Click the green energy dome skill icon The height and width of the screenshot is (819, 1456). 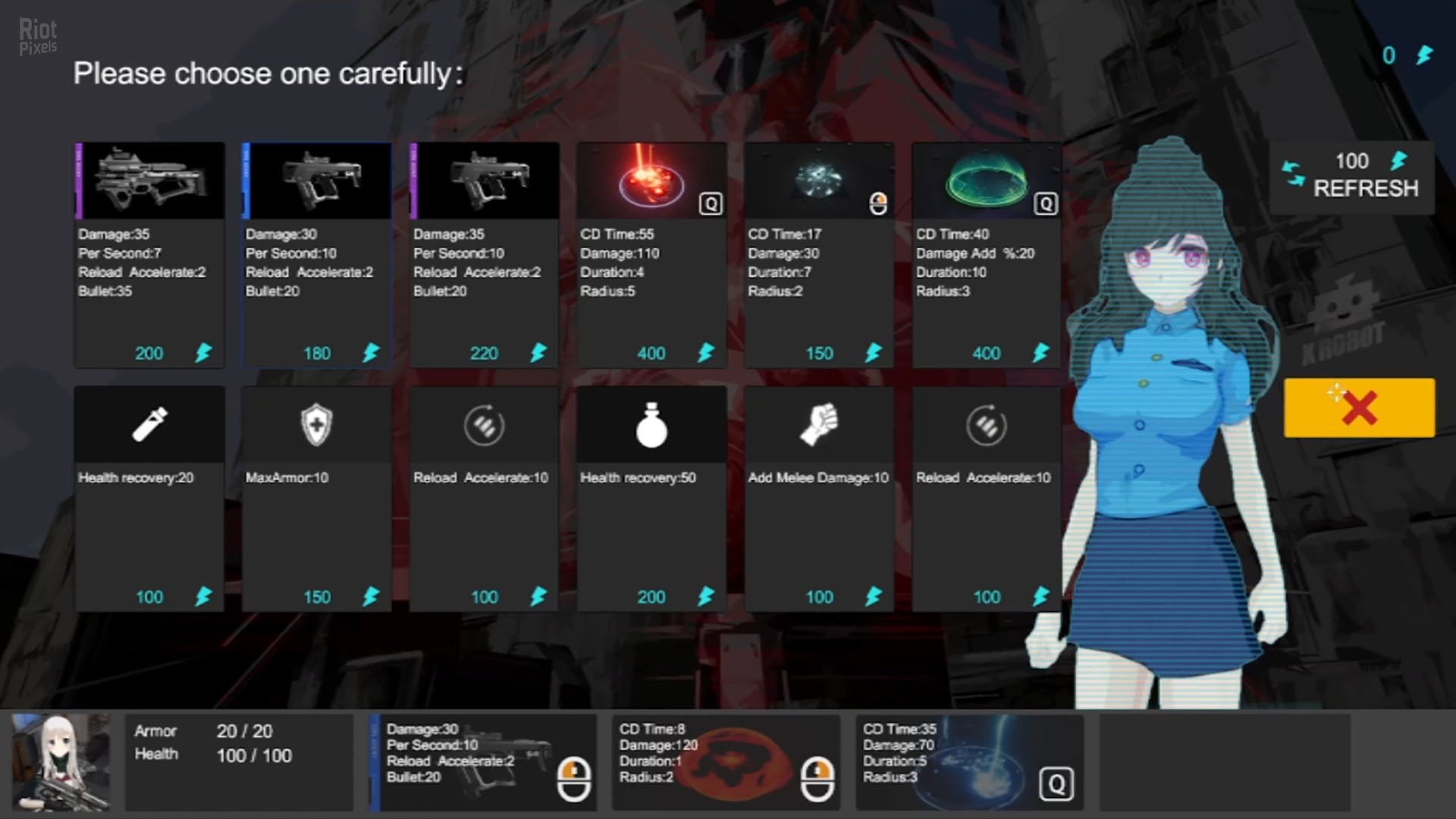986,180
